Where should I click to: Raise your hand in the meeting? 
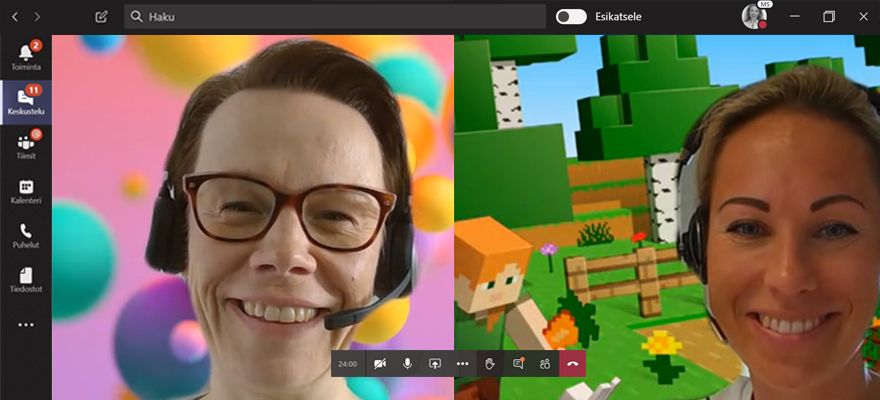(490, 364)
